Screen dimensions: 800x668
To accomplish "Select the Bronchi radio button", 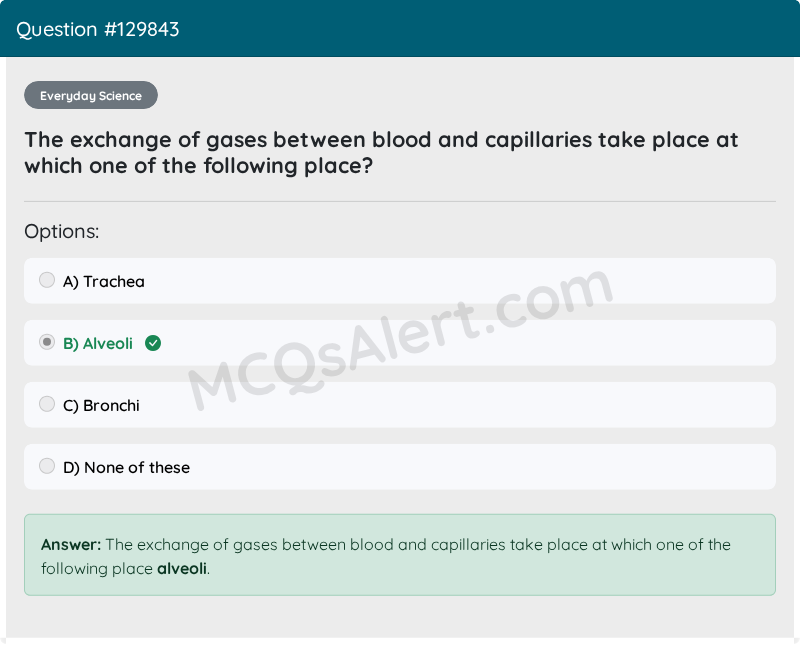I will point(47,404).
